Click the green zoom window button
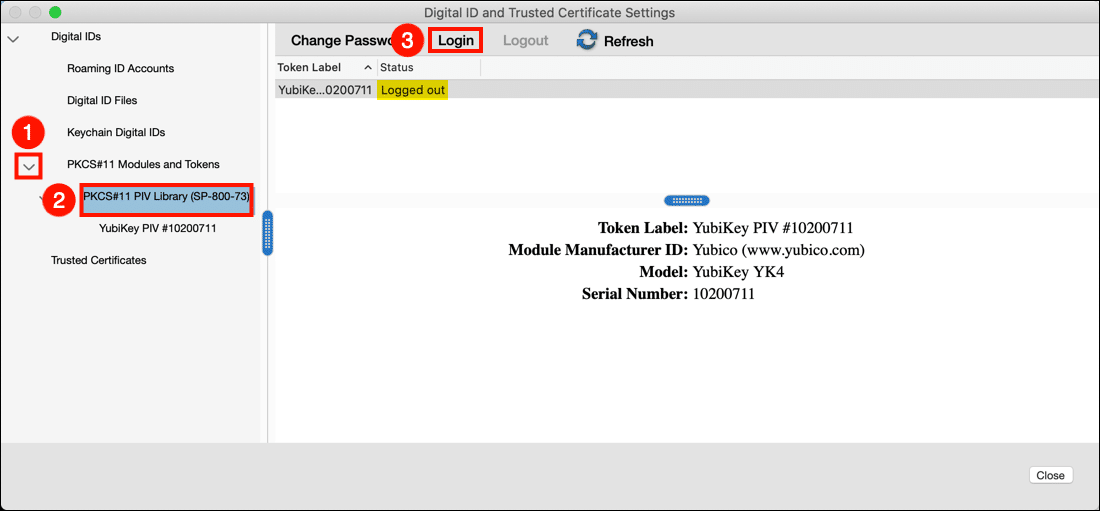Image resolution: width=1100 pixels, height=511 pixels. [x=55, y=13]
